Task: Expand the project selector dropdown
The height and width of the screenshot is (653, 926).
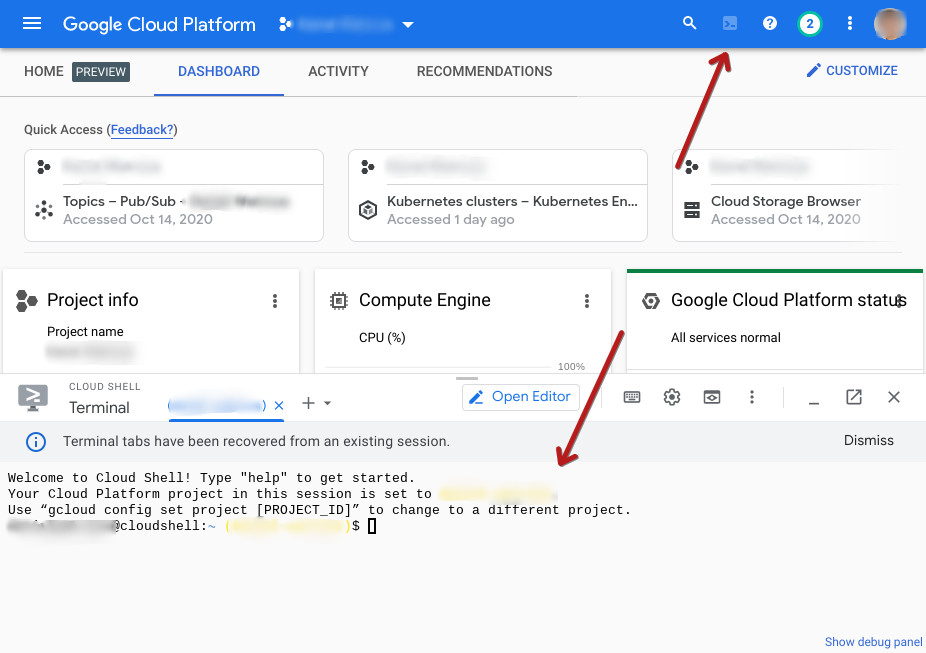Action: 407,25
